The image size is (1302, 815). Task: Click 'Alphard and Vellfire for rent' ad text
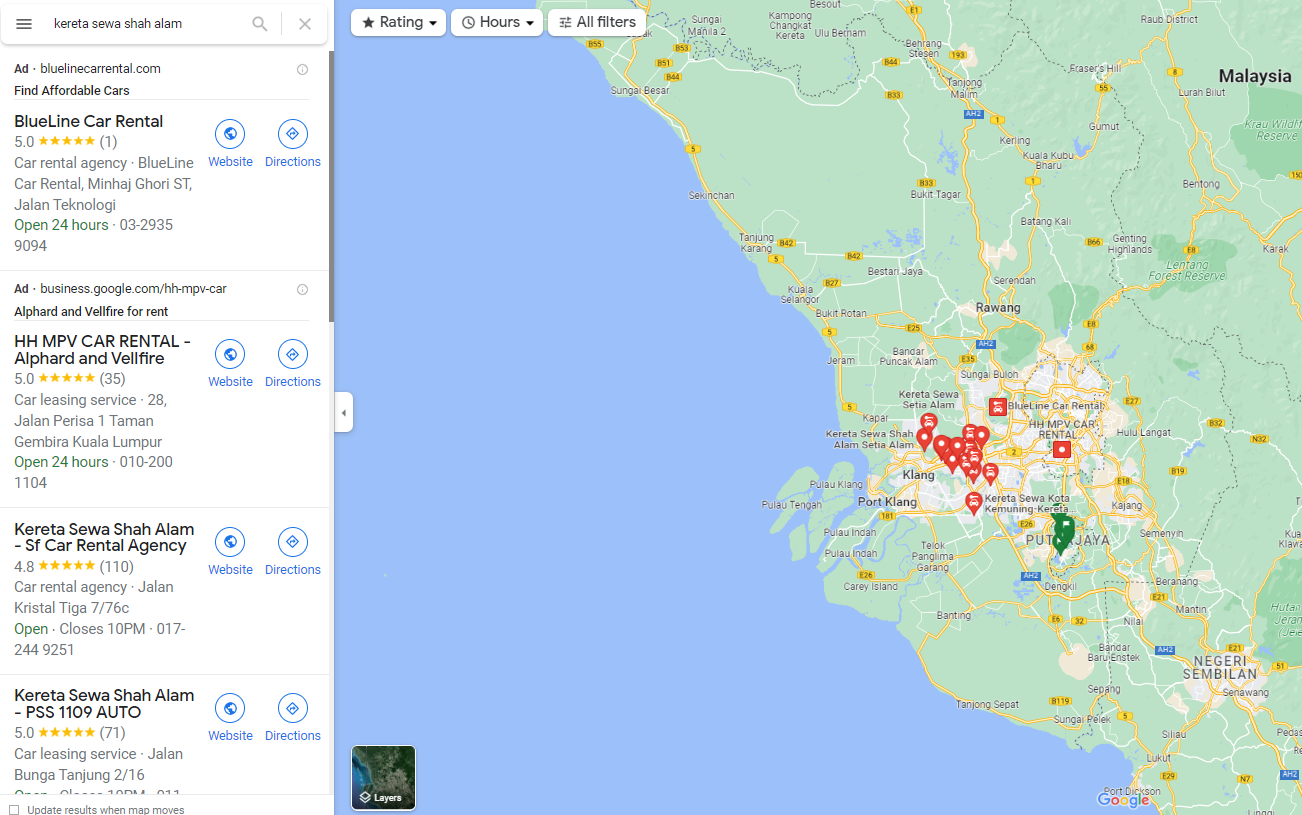(x=91, y=312)
